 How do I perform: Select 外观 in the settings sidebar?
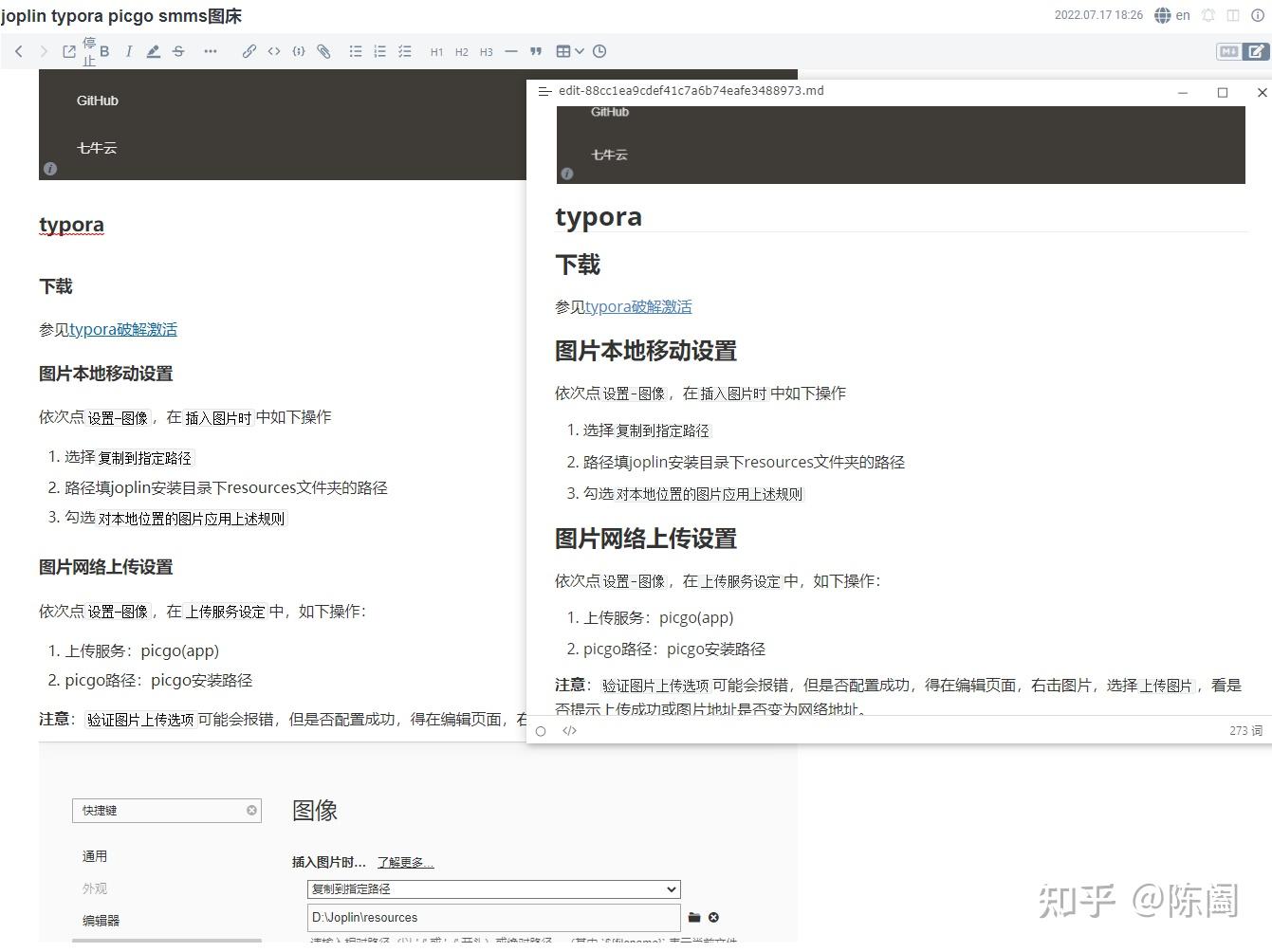(x=95, y=888)
